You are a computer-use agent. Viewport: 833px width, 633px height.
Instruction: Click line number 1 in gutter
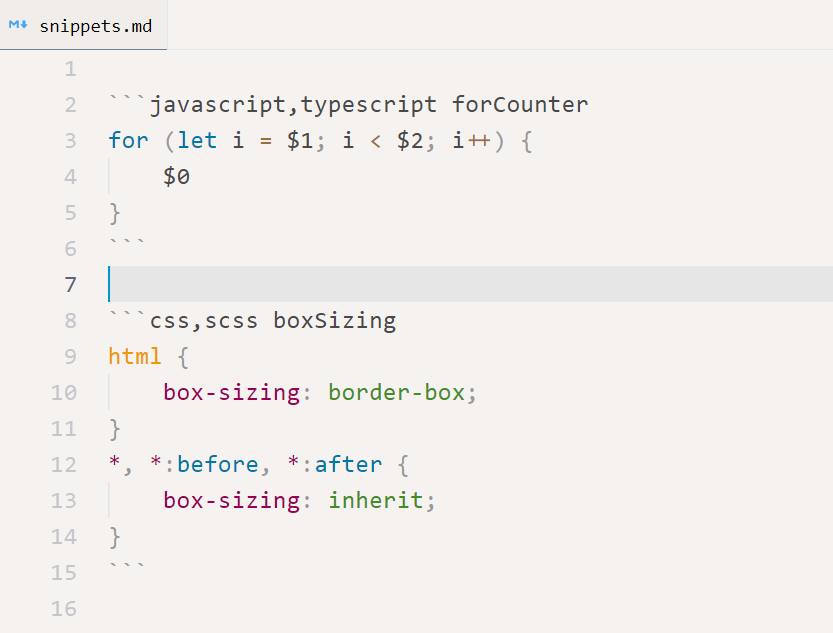pos(71,69)
